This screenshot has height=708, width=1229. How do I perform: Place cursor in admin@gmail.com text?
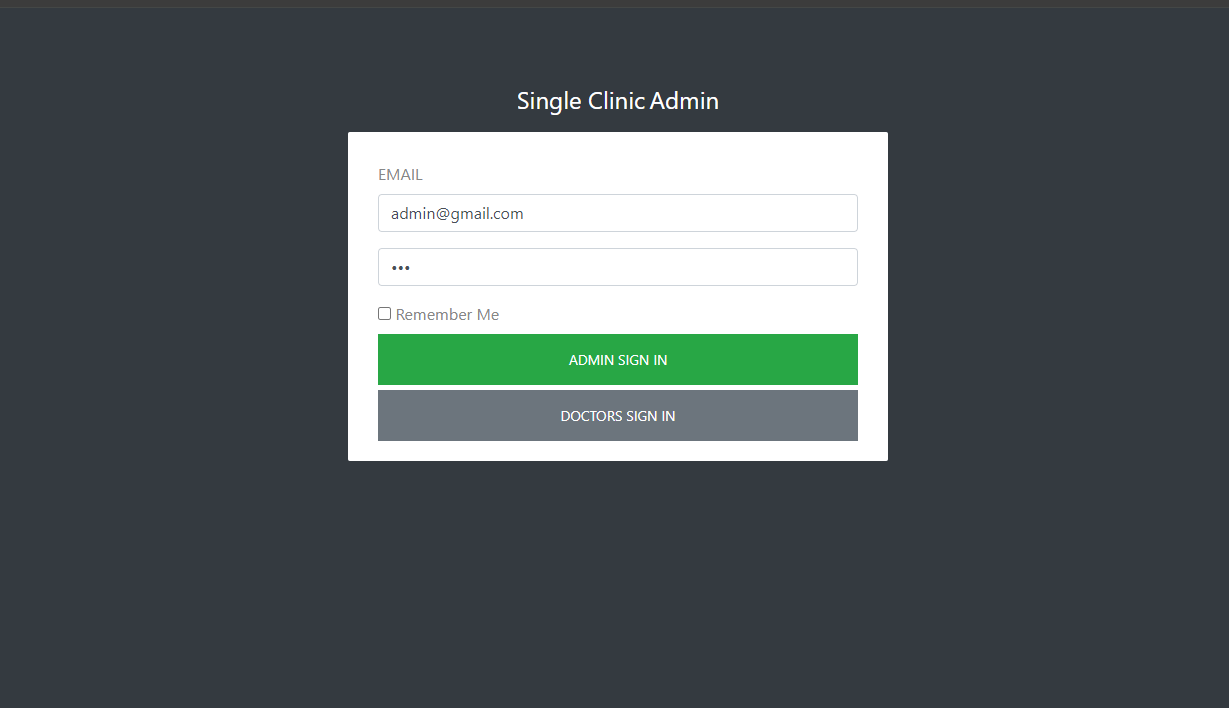click(457, 213)
